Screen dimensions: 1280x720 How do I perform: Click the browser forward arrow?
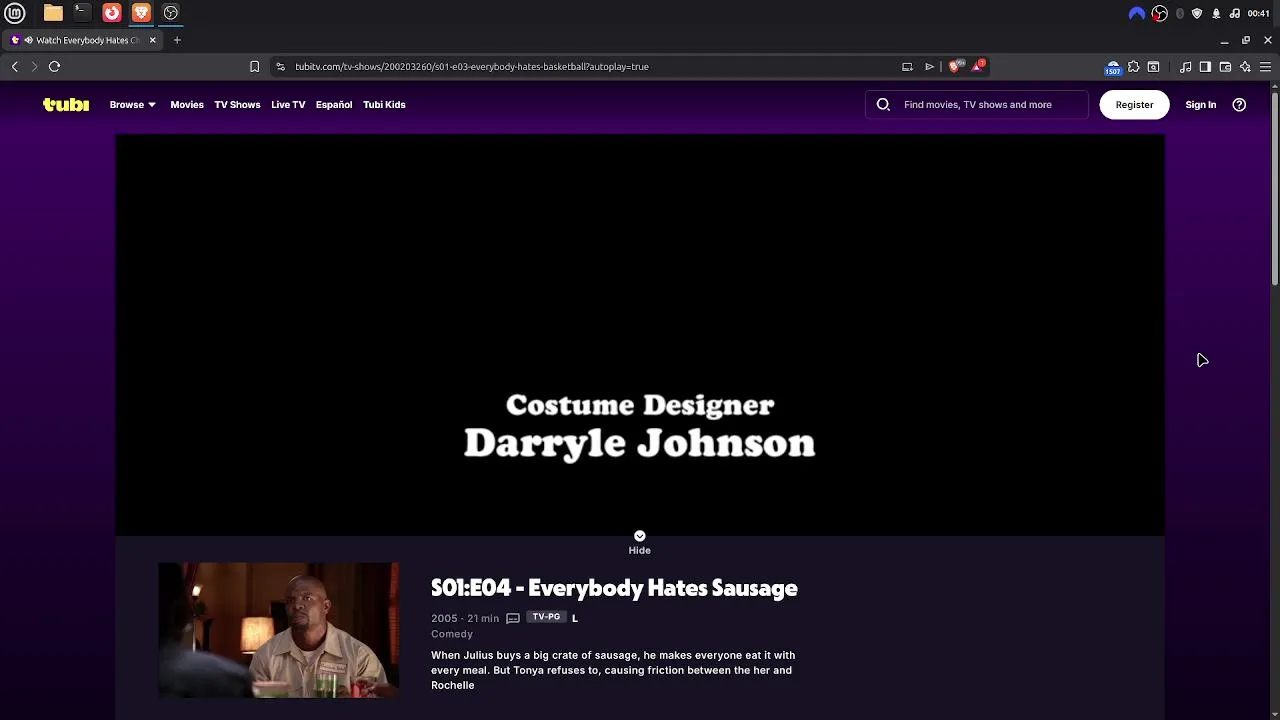pyautogui.click(x=34, y=66)
